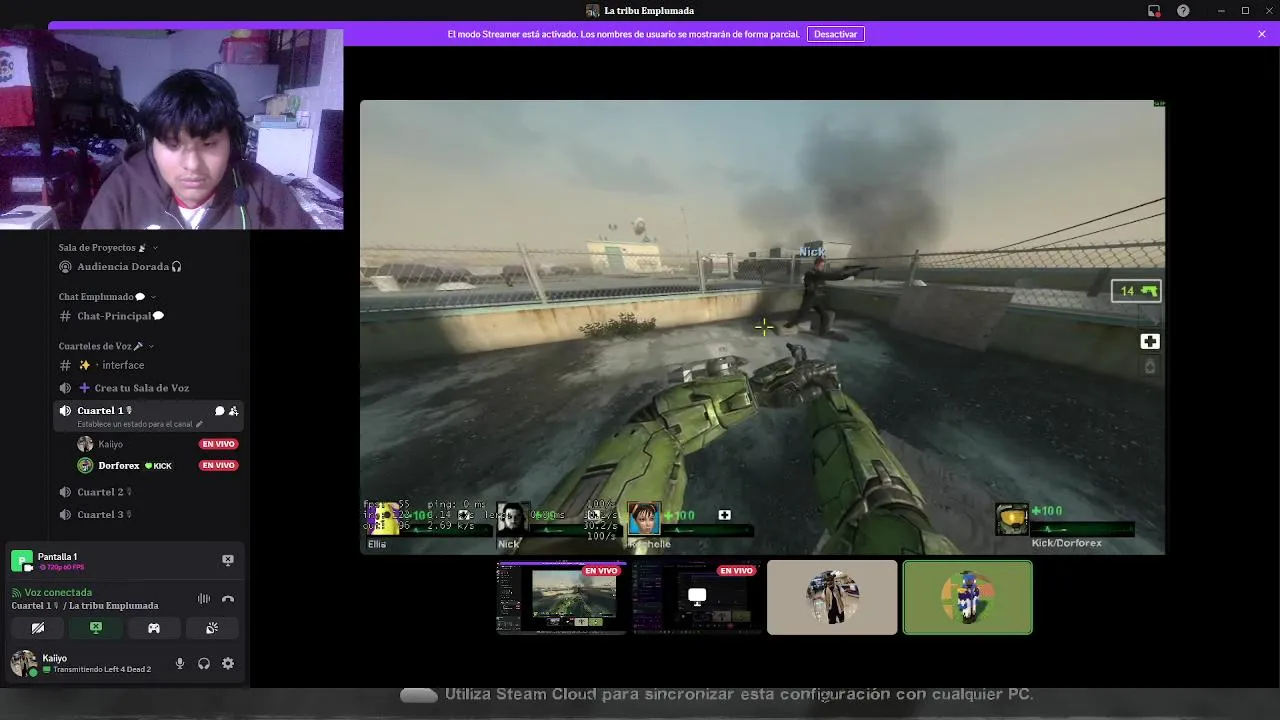Viewport: 1280px width, 720px height.
Task: Collapse the Cuarteles de Voz category
Action: 106,346
